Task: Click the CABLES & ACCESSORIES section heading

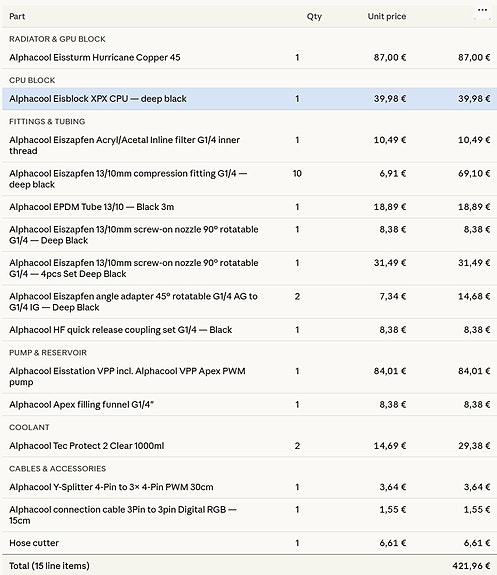Action: [57, 468]
